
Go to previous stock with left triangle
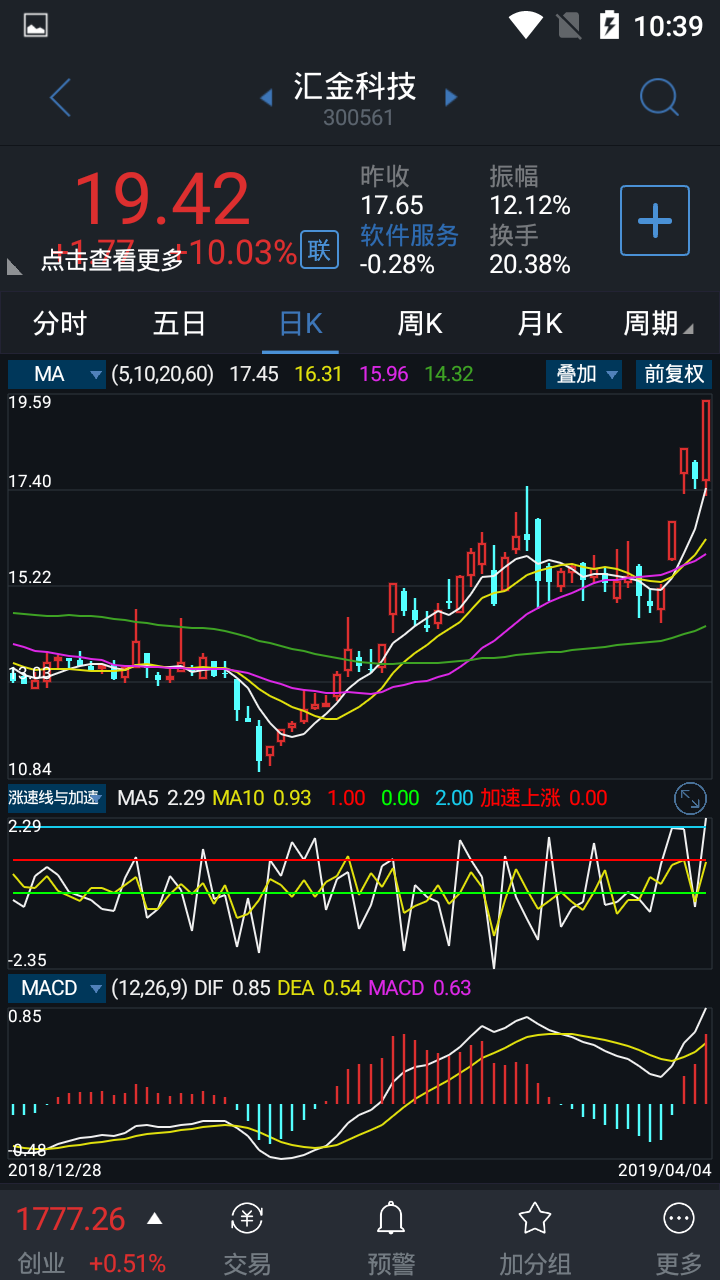pyautogui.click(x=266, y=97)
